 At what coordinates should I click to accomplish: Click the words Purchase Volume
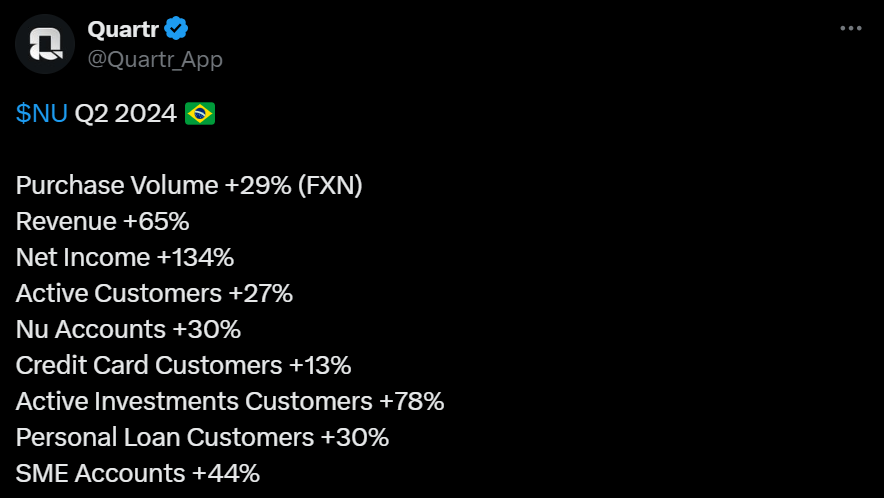(117, 185)
